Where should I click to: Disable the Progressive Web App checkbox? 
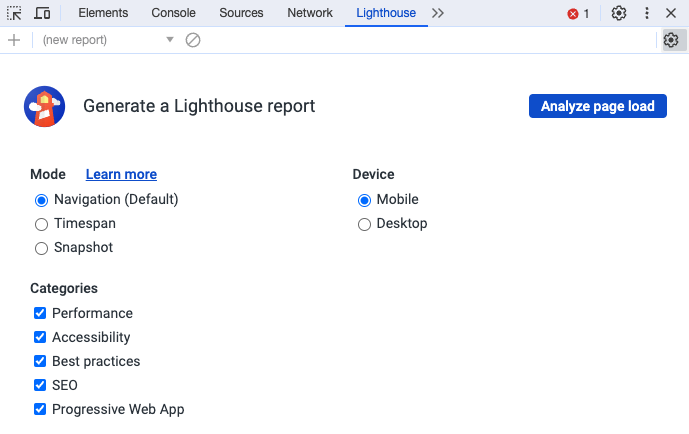point(40,409)
